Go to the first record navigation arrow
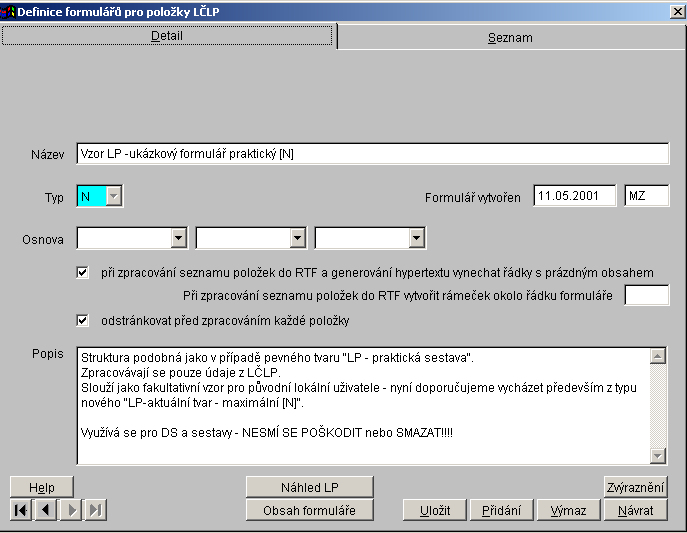The height and width of the screenshot is (533, 687). click(20, 510)
